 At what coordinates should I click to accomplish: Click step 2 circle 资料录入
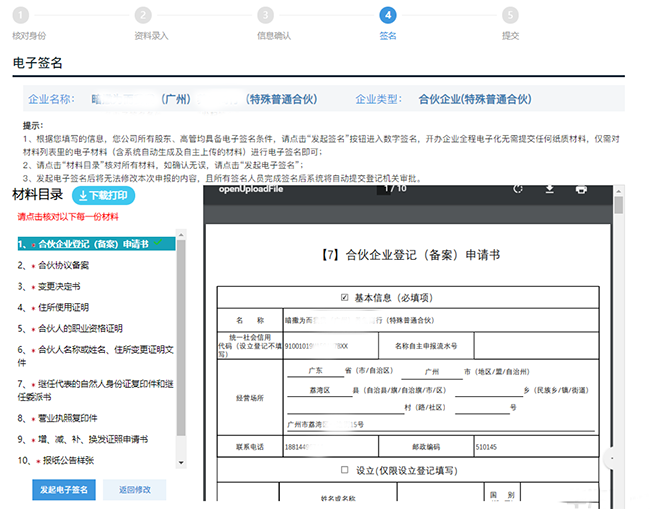pyautogui.click(x=143, y=16)
